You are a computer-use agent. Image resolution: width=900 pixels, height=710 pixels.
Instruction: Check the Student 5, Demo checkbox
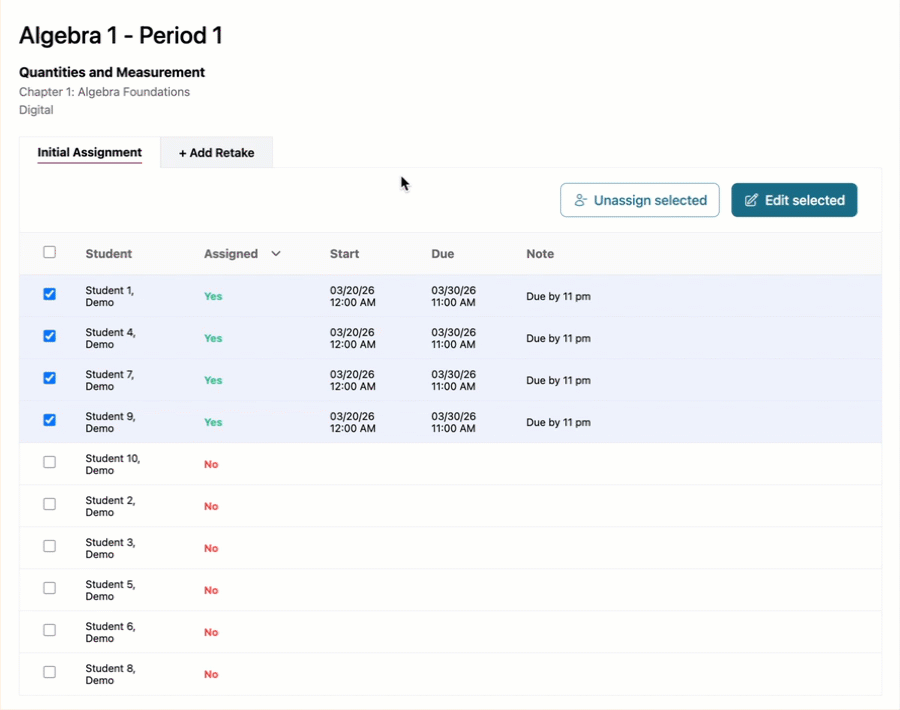pyautogui.click(x=50, y=589)
